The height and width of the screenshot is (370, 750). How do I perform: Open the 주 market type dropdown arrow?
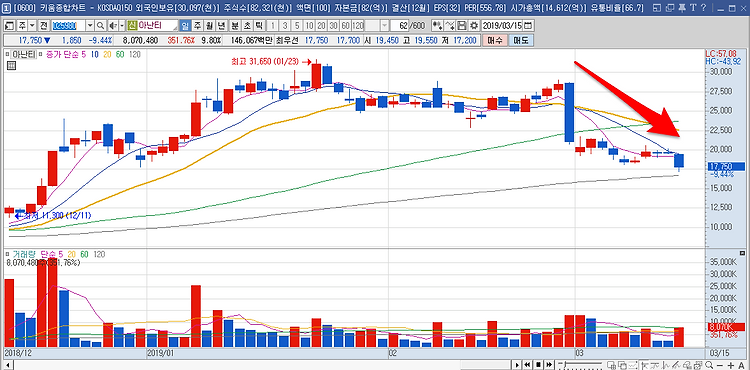tap(32, 25)
